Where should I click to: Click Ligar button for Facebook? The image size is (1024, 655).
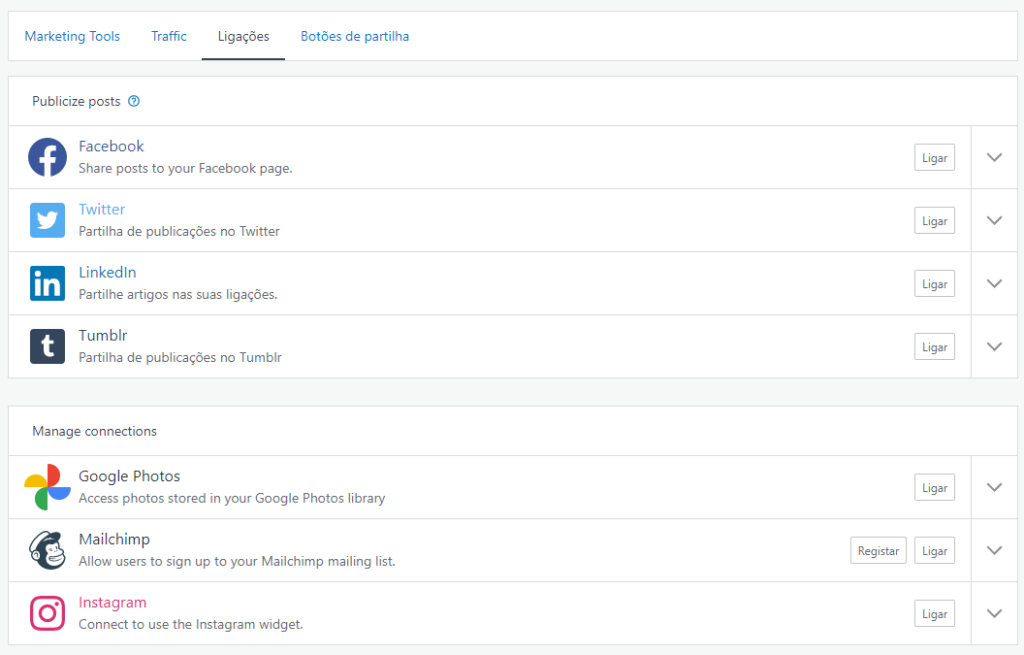point(934,157)
